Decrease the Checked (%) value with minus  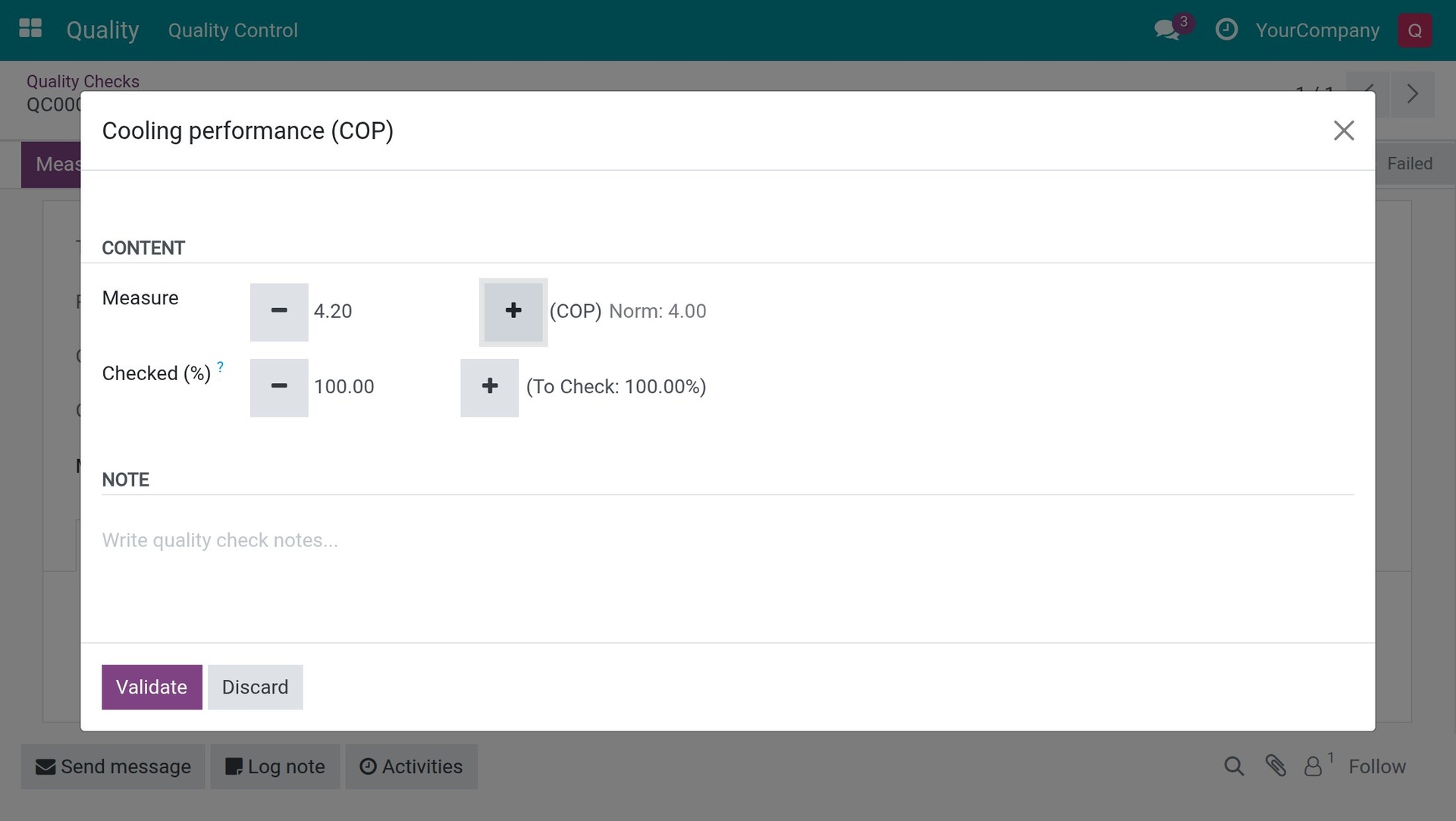(279, 387)
